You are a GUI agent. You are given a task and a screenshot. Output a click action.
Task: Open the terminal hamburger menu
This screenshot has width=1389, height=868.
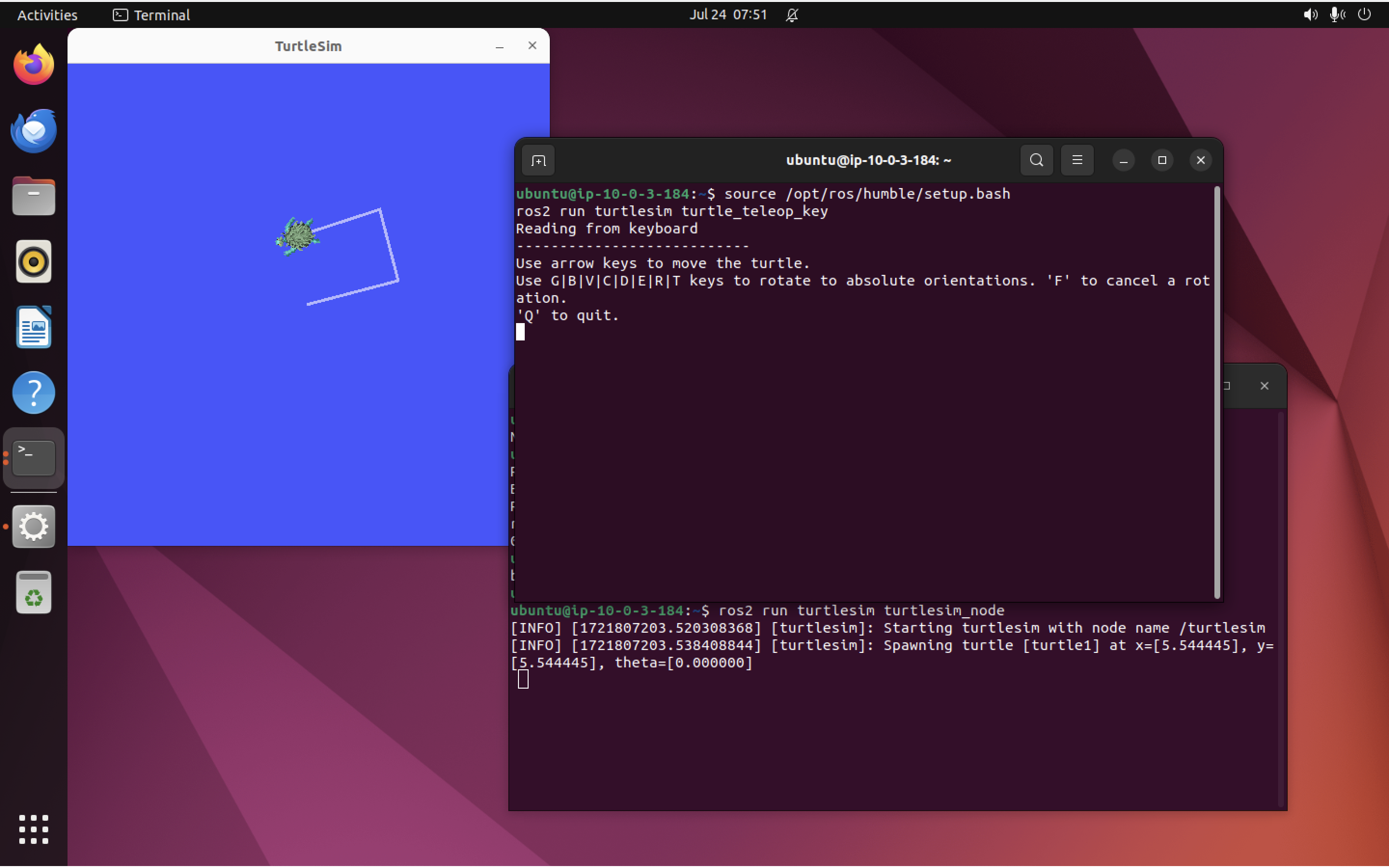[x=1077, y=160]
